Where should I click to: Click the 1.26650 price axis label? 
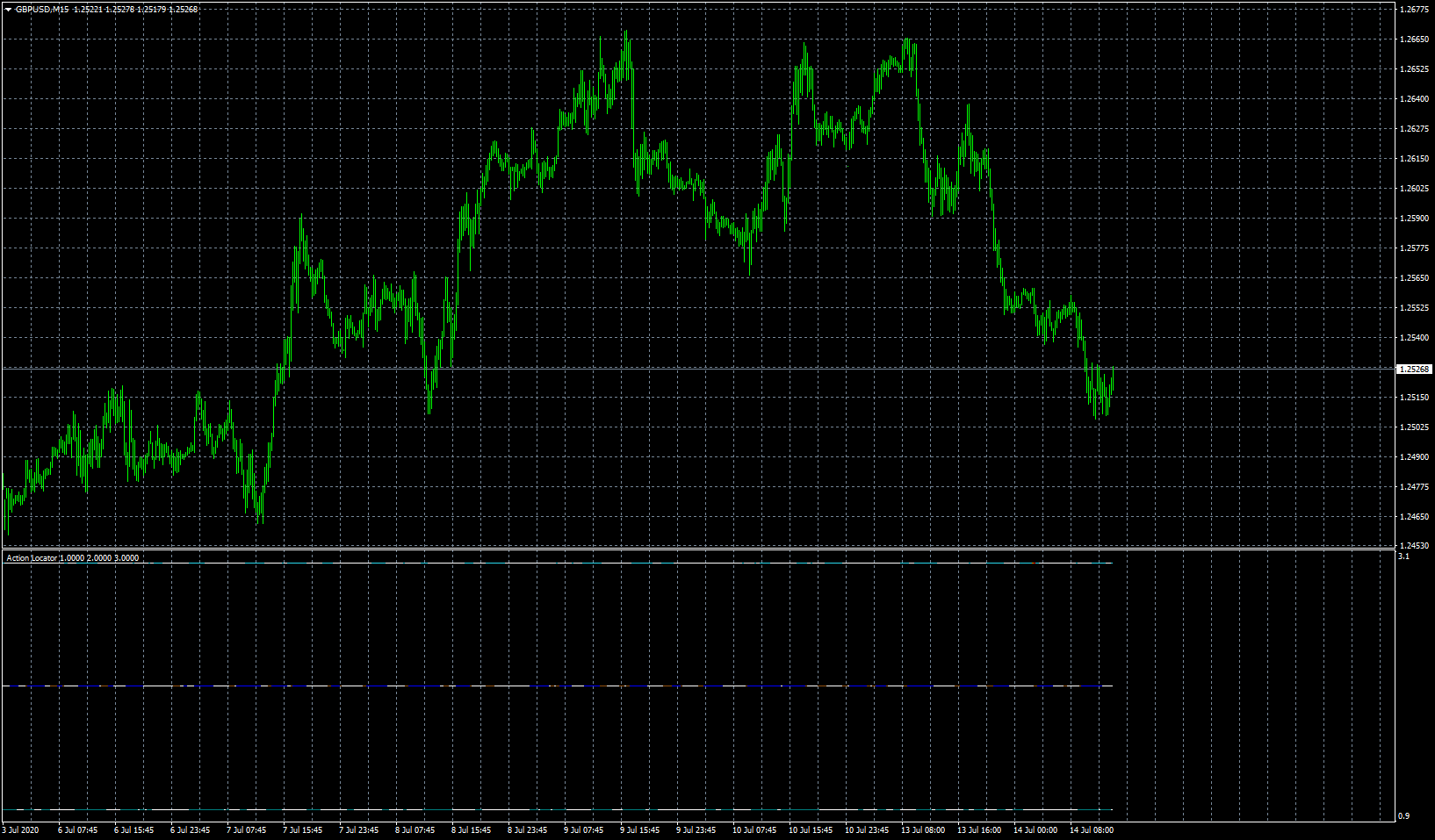pos(1414,39)
